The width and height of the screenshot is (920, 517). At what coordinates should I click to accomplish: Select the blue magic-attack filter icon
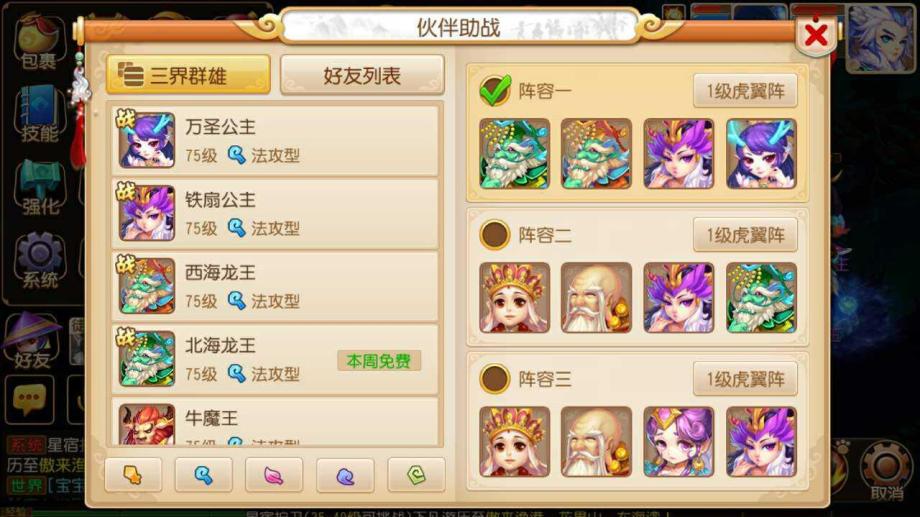204,475
